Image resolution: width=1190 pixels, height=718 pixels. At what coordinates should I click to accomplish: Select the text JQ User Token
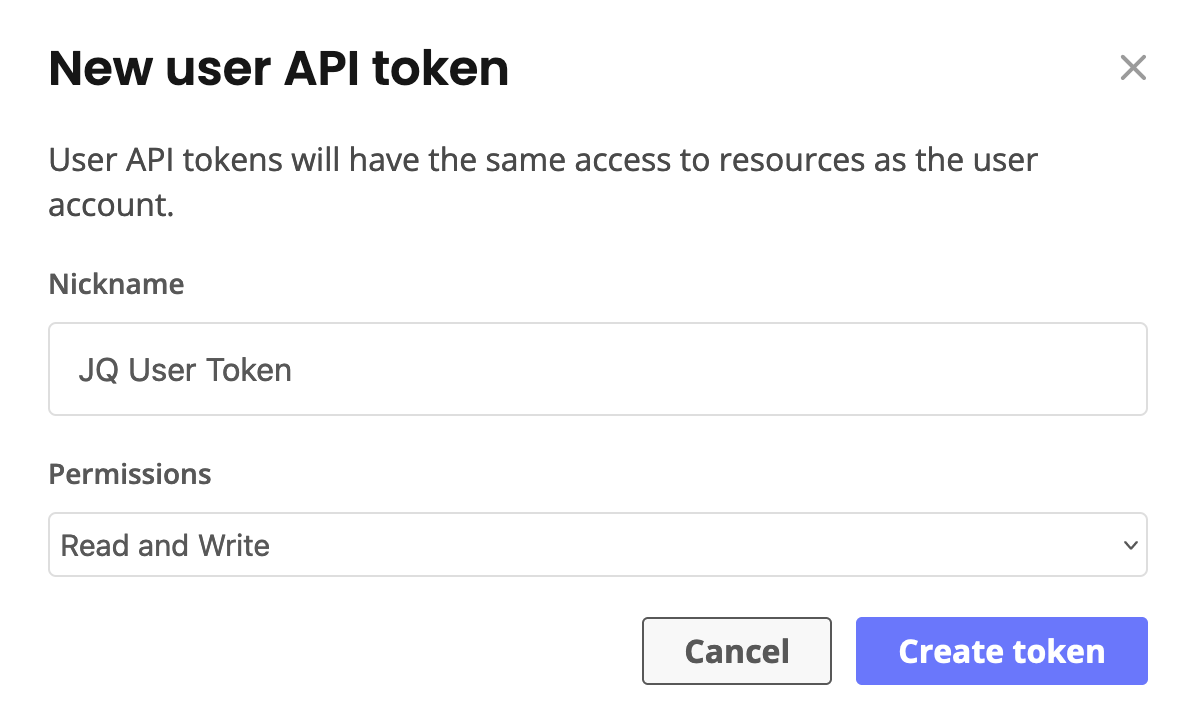(184, 369)
